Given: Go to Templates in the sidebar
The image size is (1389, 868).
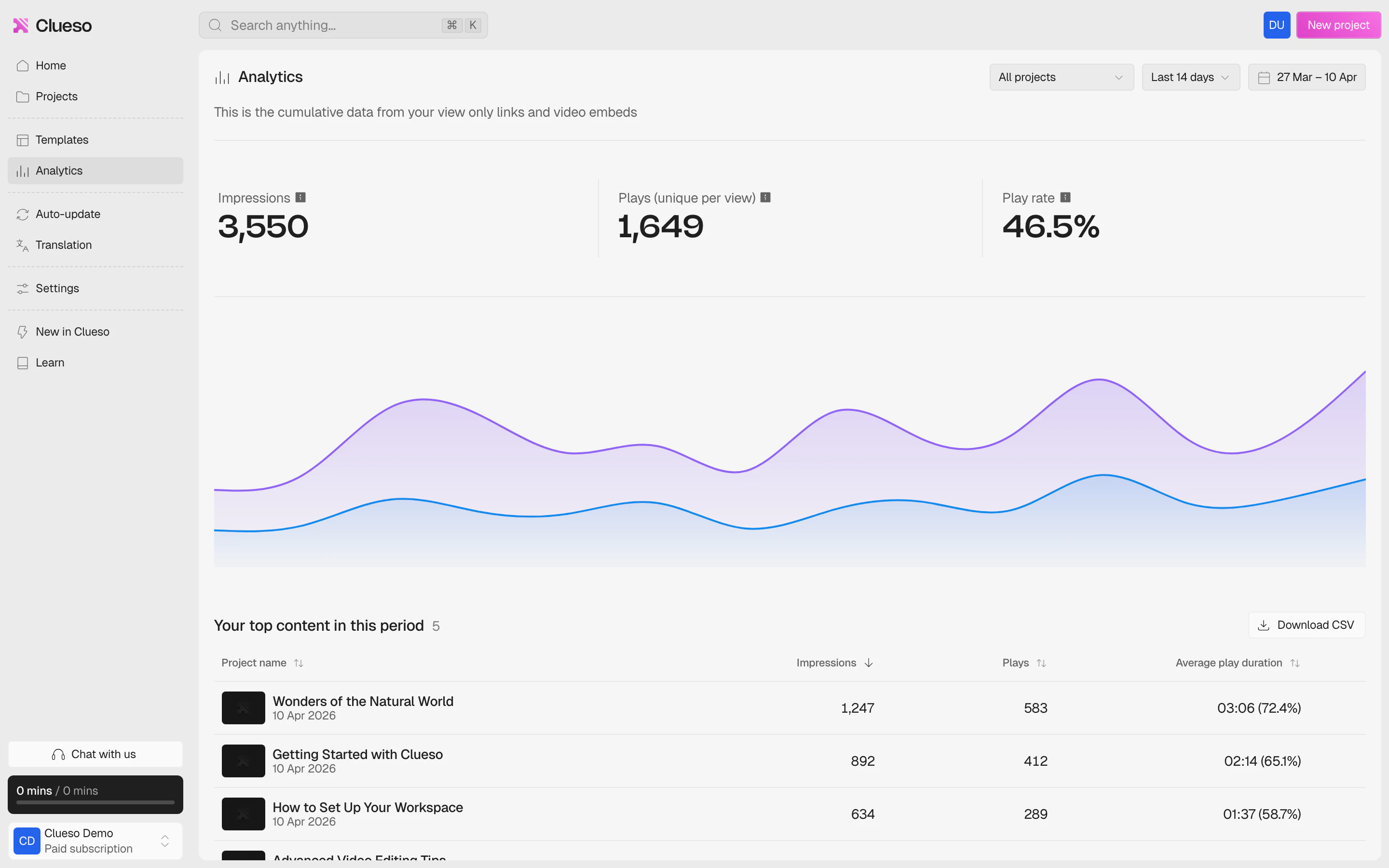Looking at the screenshot, I should click(61, 140).
